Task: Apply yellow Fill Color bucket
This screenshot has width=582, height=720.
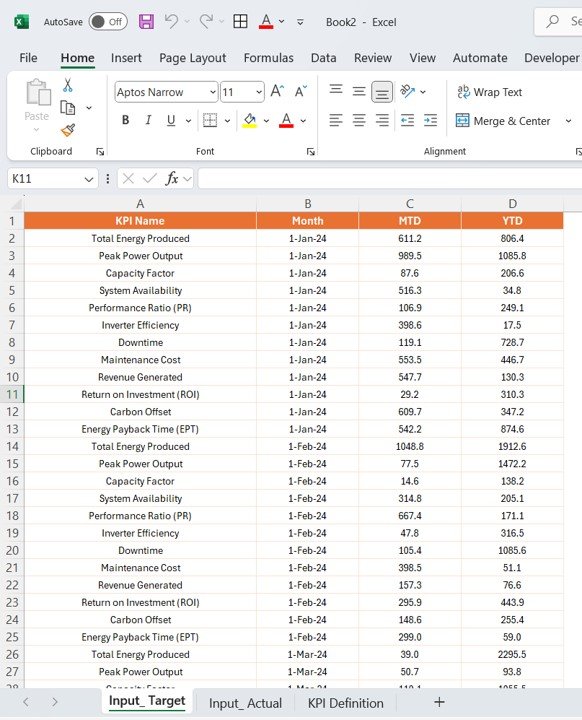Action: [249, 120]
